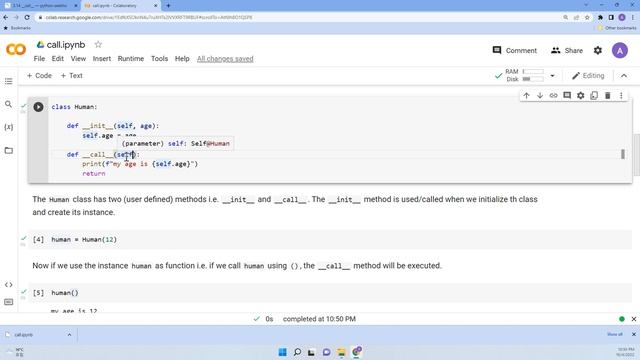
Task: Open the Runtime menu
Action: coord(131,59)
